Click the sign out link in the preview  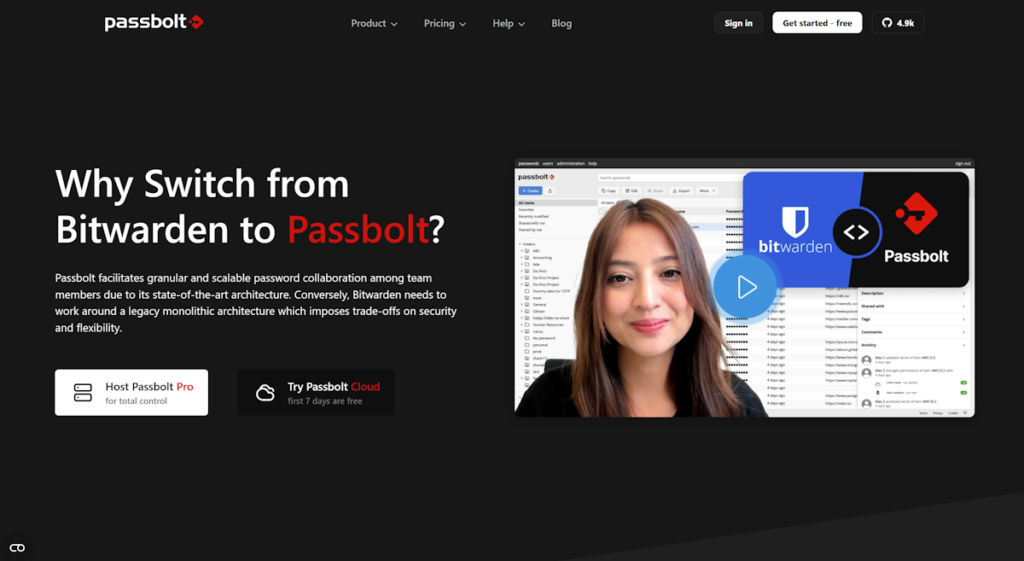[962, 163]
